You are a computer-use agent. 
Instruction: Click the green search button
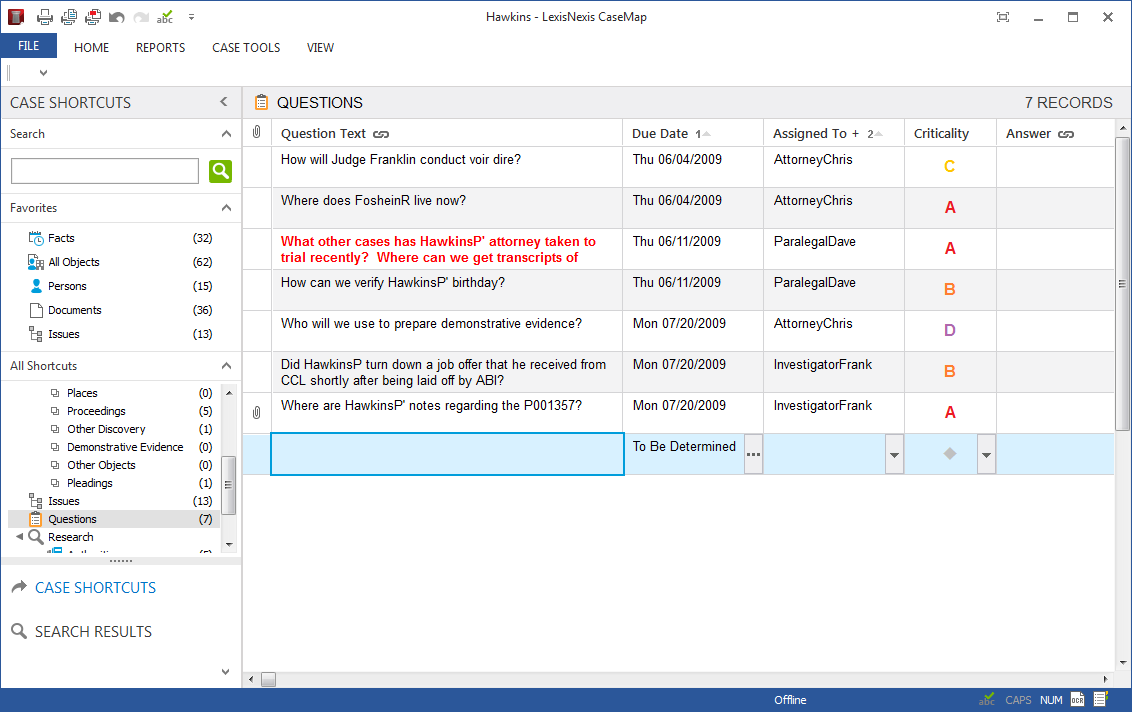point(220,171)
